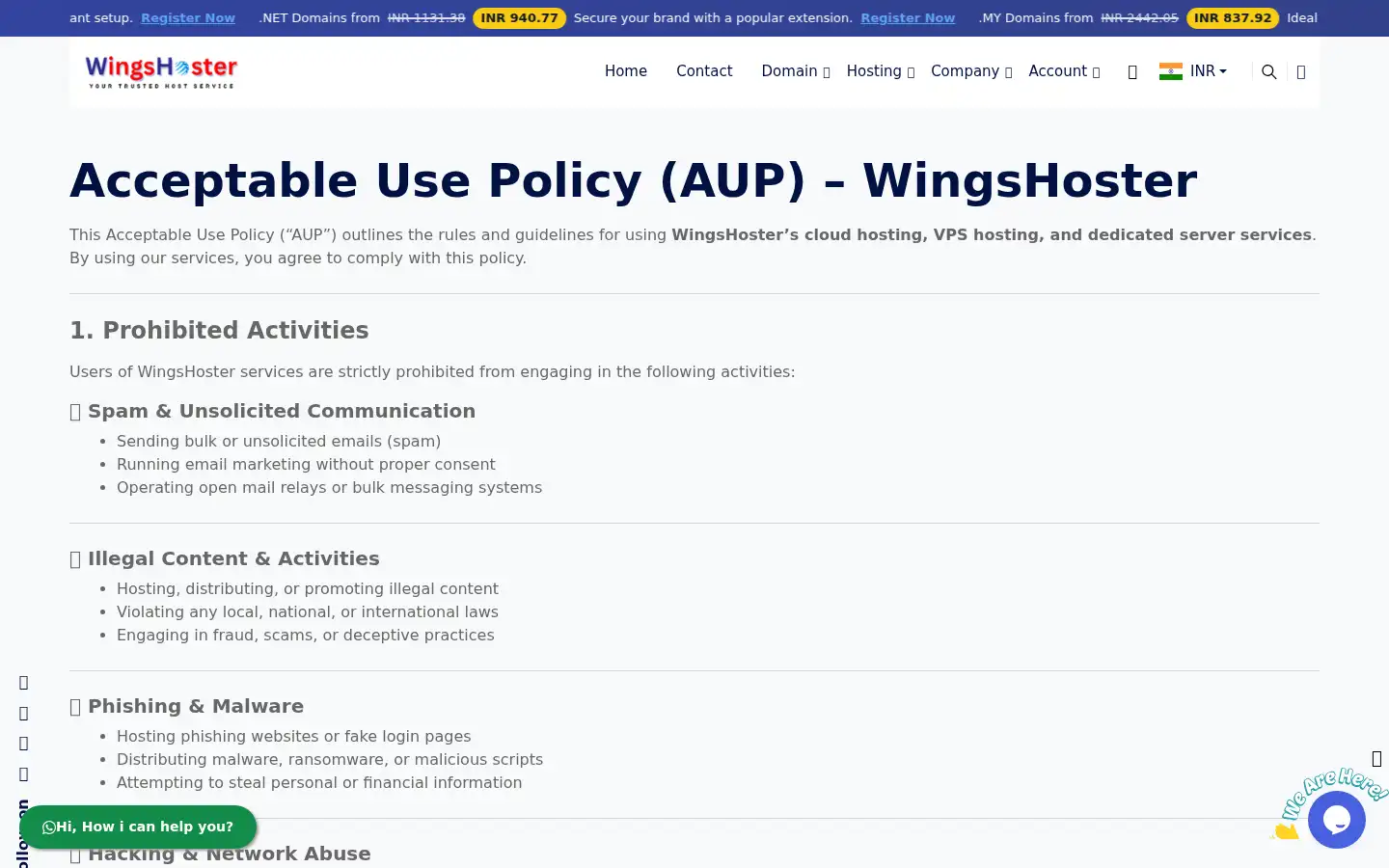Click the icon between Account and the flag
This screenshot has width=1389, height=868.
pyautogui.click(x=1132, y=72)
